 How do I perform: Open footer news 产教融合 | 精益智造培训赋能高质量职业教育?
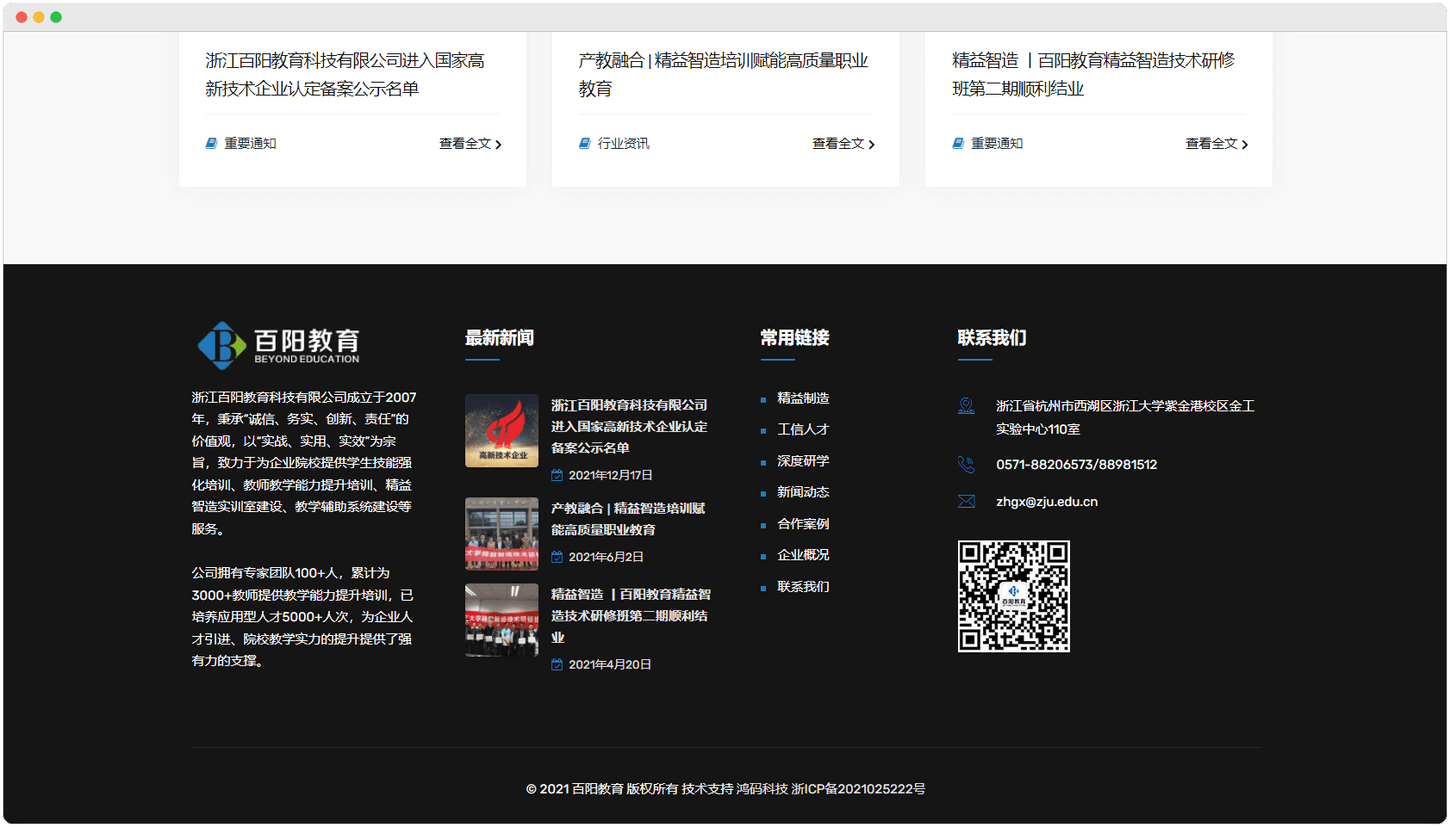click(628, 519)
